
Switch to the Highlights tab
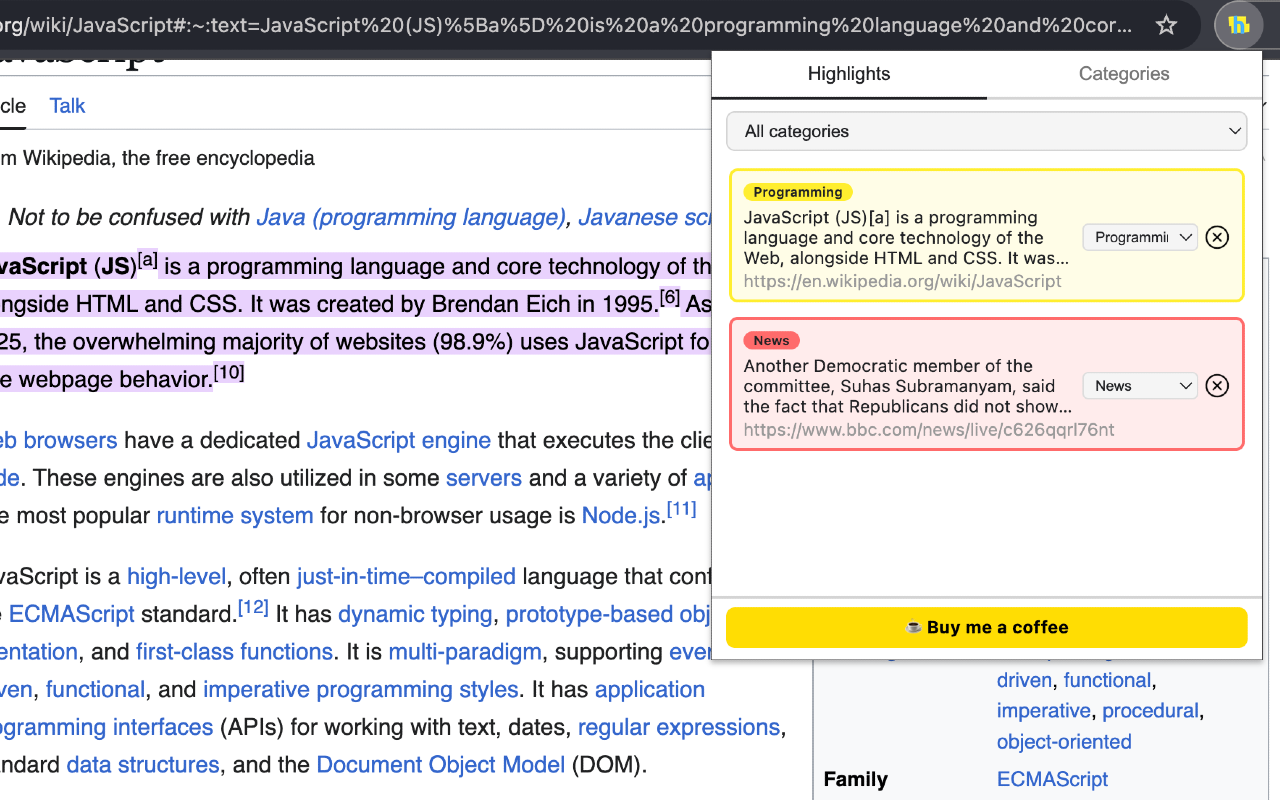coord(849,74)
